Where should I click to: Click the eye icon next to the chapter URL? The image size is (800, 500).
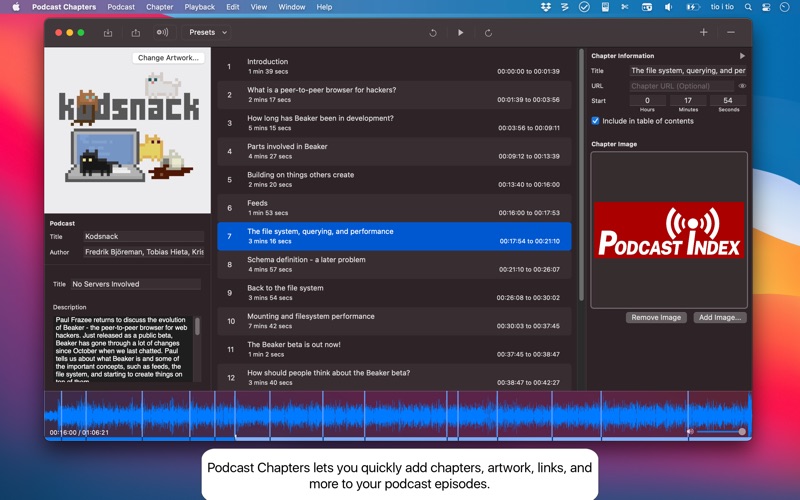(x=742, y=86)
